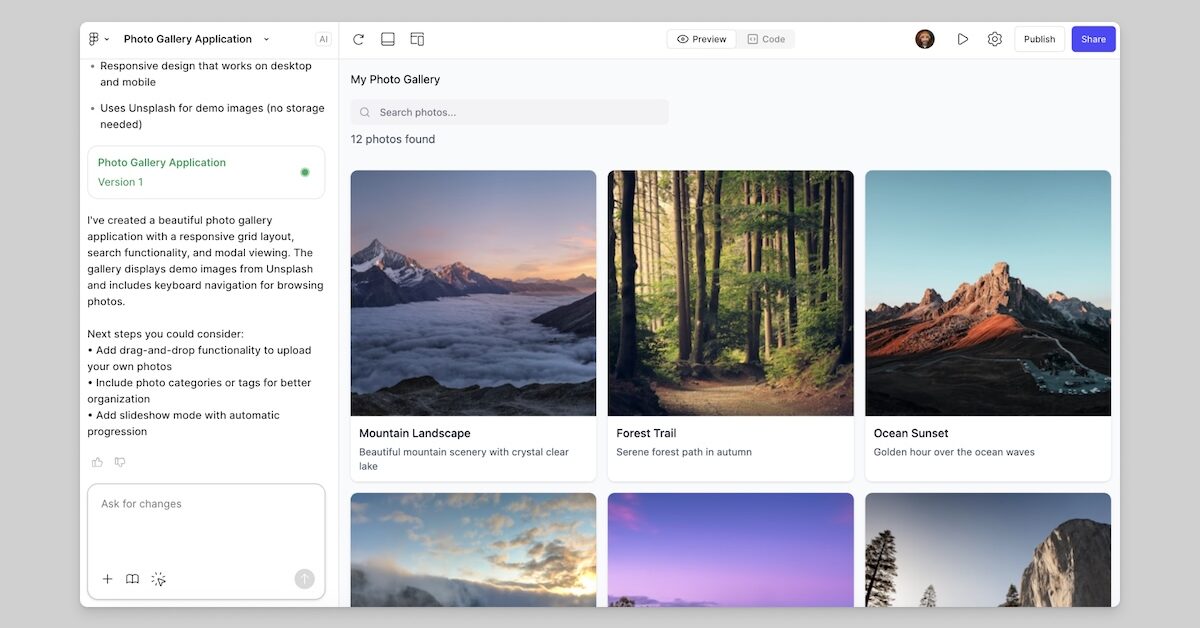Screen dimensions: 1200x628
Task: Click the split layout view icon
Action: click(x=416, y=38)
